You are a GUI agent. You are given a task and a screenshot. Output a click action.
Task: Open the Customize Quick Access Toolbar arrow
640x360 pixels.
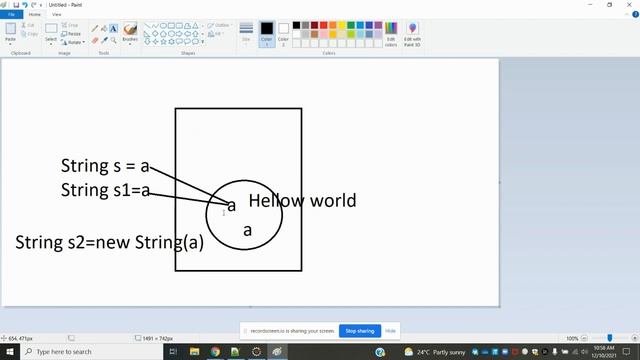(41, 5)
